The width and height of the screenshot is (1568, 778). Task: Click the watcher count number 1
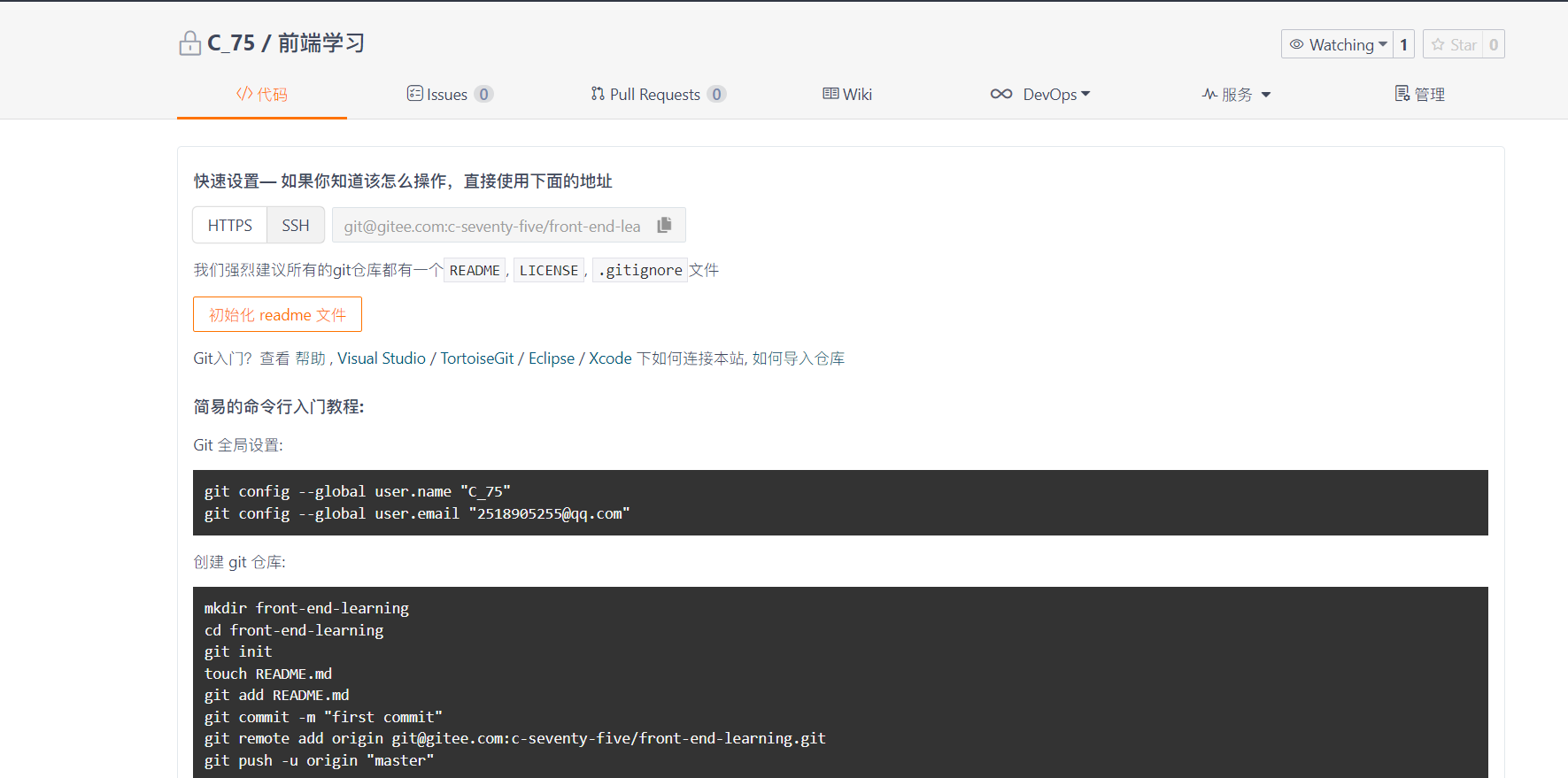pyautogui.click(x=1403, y=44)
